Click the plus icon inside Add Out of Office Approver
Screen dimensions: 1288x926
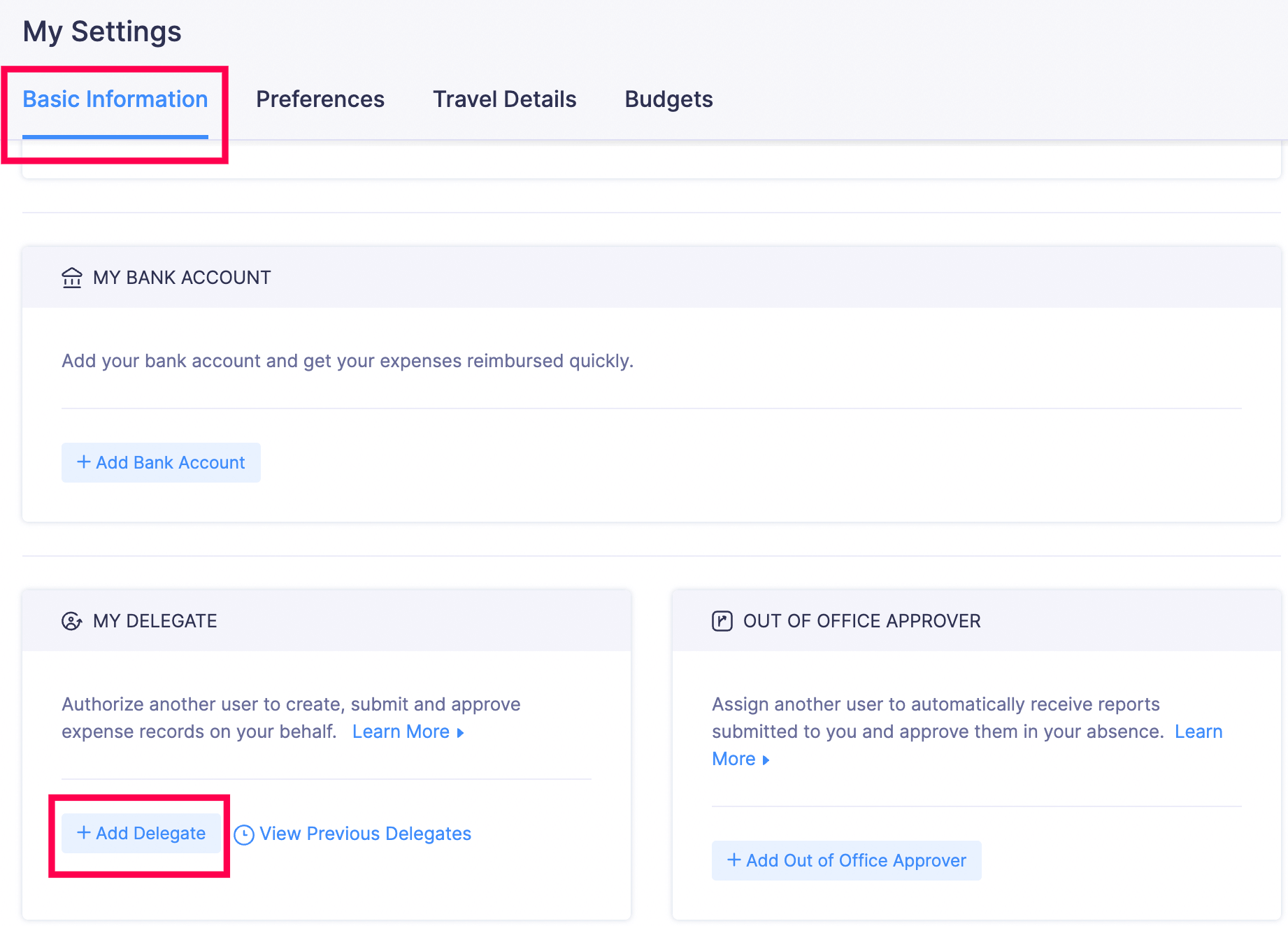[x=734, y=860]
